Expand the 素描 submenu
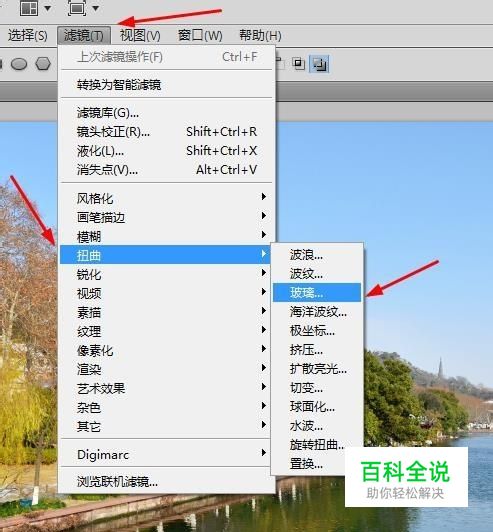The width and height of the screenshot is (493, 532). pyautogui.click(x=165, y=311)
